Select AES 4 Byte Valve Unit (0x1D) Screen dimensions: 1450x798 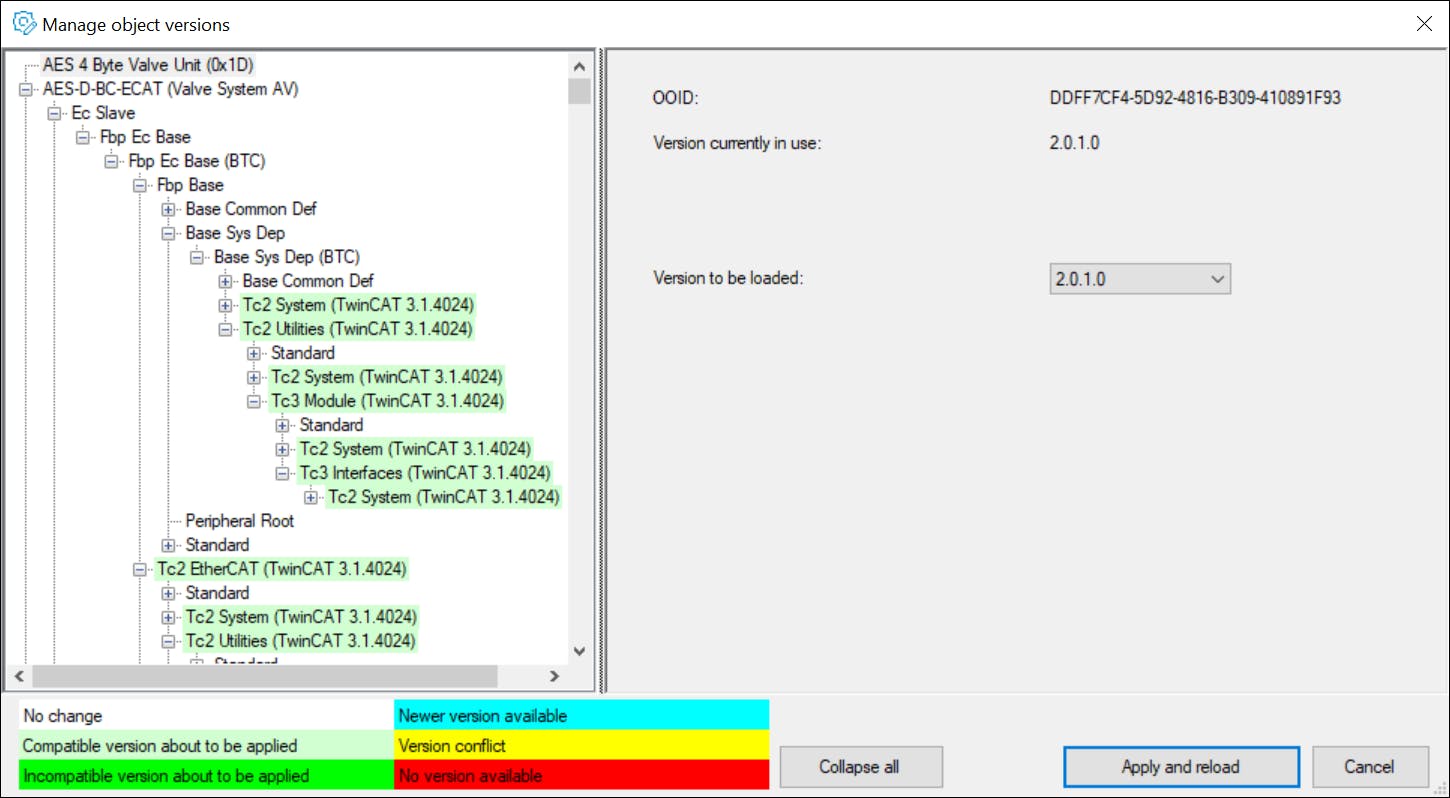(x=147, y=65)
